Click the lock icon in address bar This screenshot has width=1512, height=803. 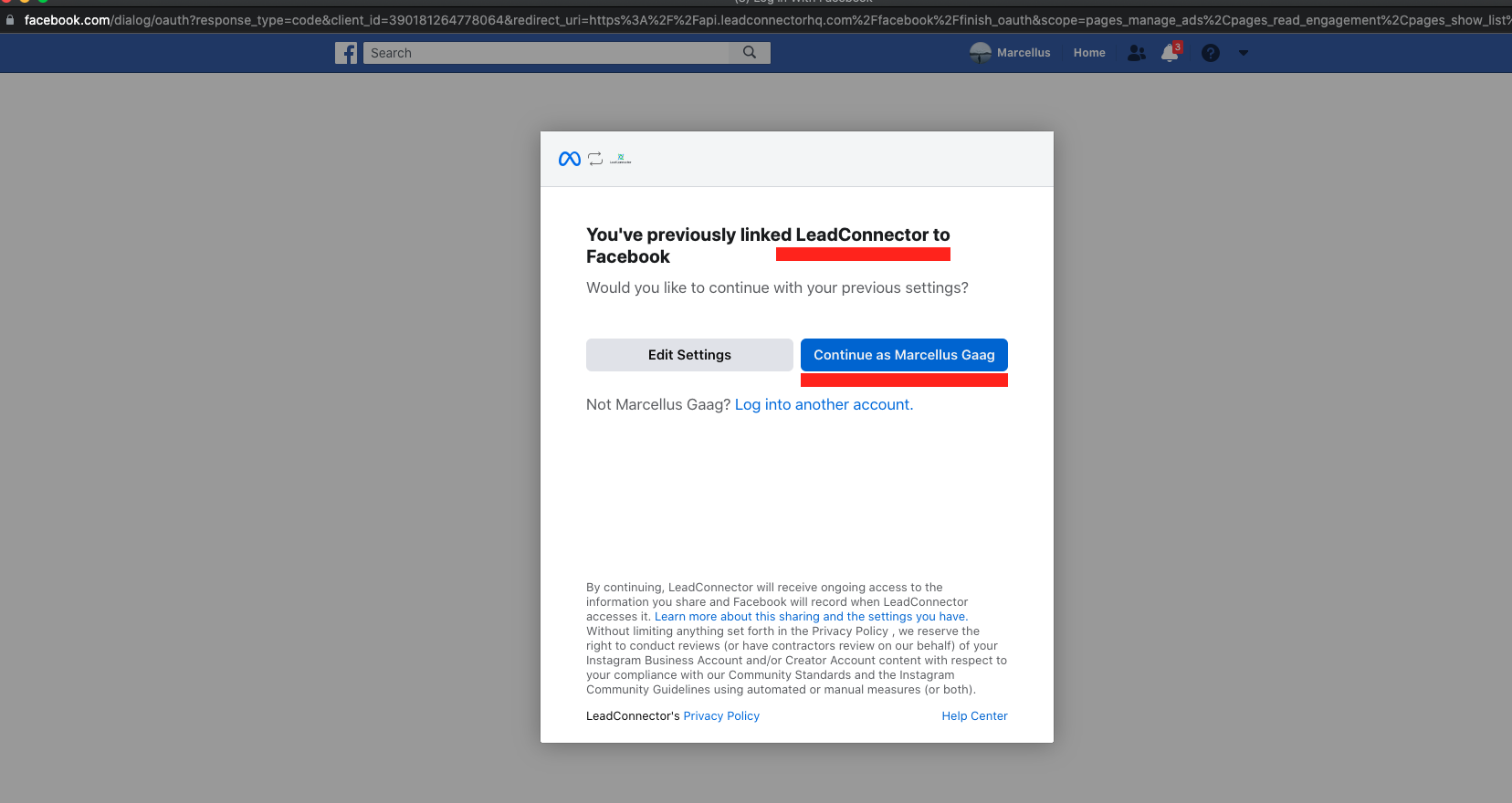point(10,19)
